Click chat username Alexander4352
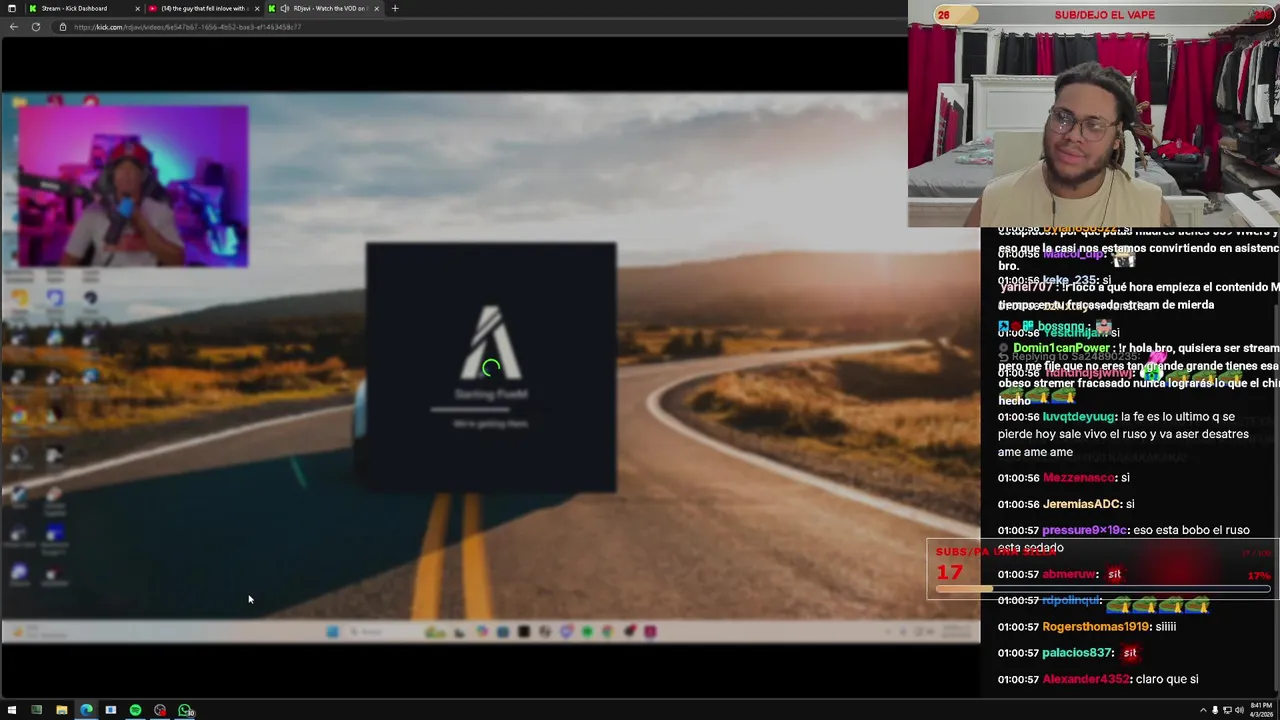The width and height of the screenshot is (1280, 720). click(1087, 680)
